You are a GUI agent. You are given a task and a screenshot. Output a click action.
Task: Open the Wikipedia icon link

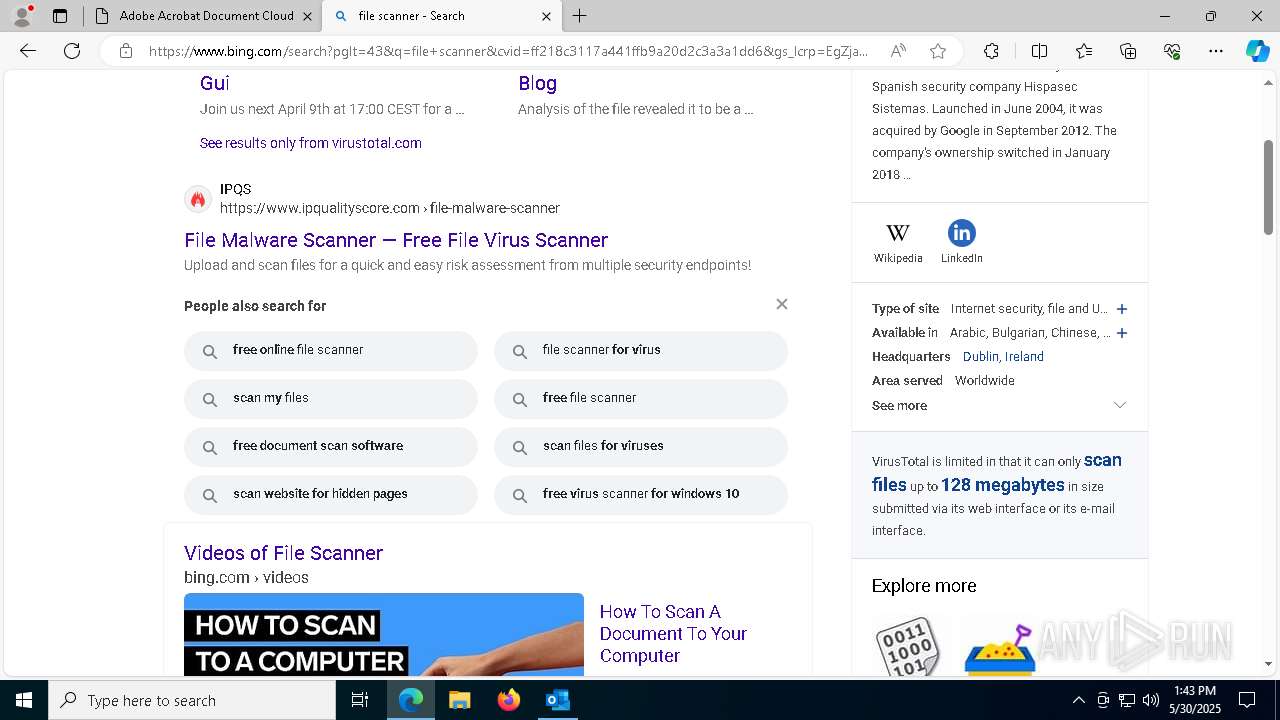tap(898, 242)
